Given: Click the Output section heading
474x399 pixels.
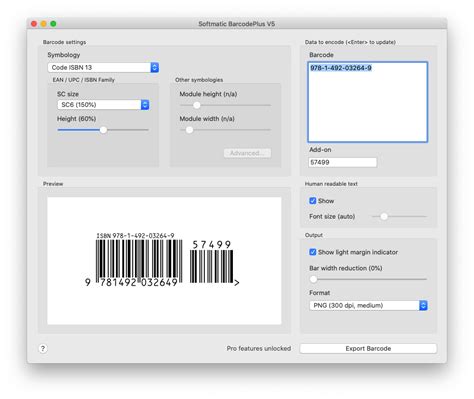Looking at the screenshot, I should [x=314, y=235].
